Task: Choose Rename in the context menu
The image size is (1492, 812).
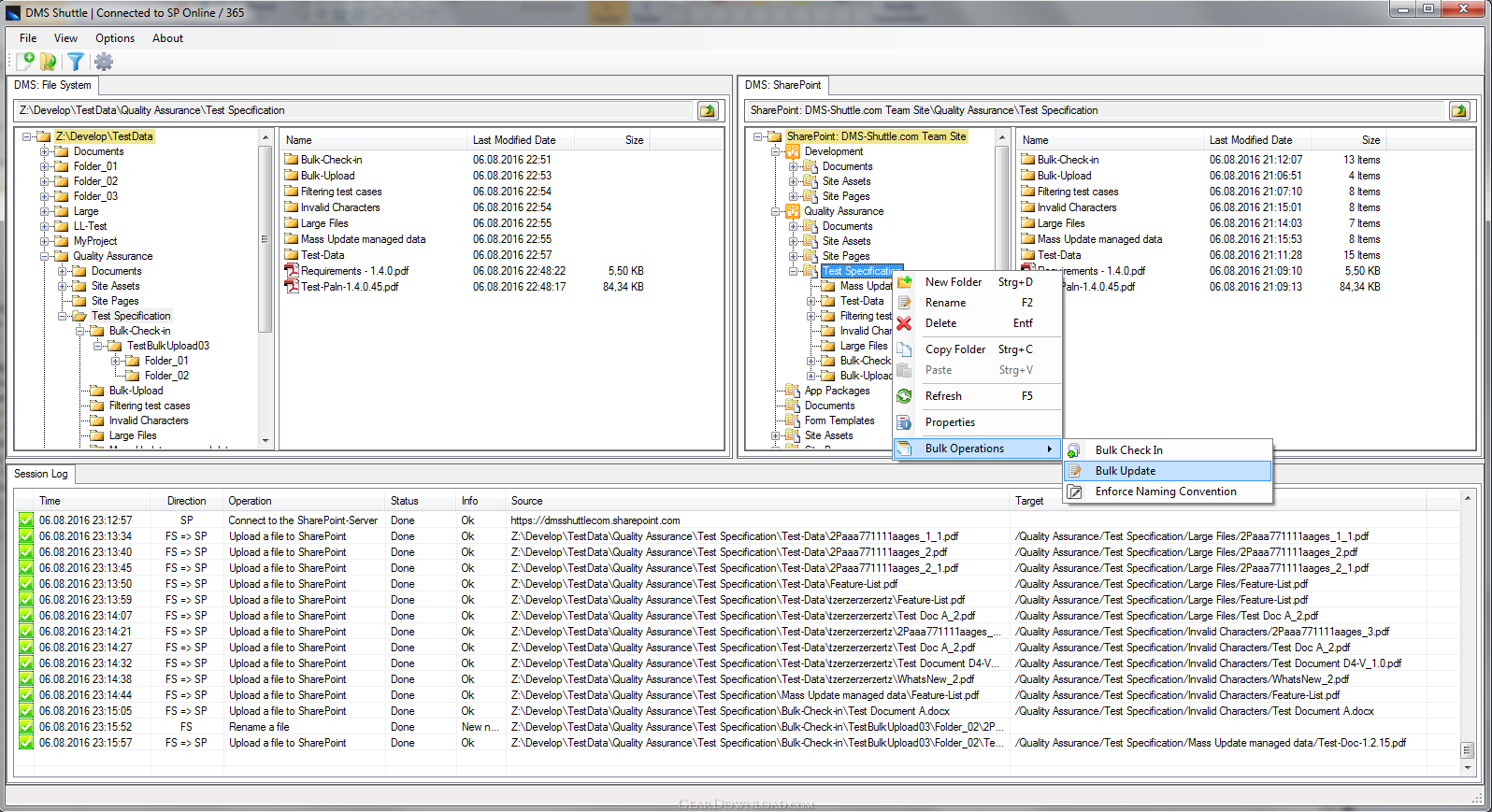Action: (x=978, y=303)
